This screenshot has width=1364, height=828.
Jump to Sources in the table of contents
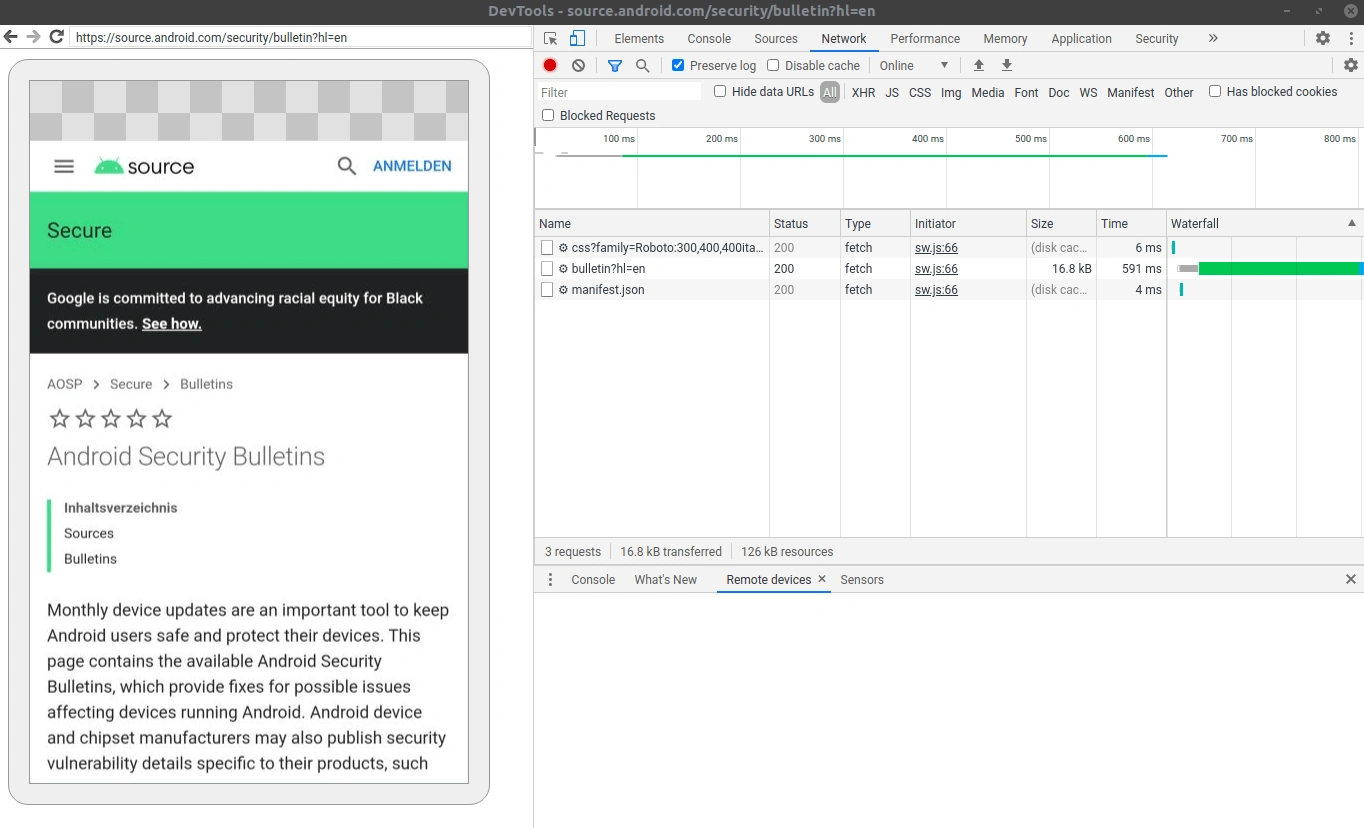pos(89,534)
